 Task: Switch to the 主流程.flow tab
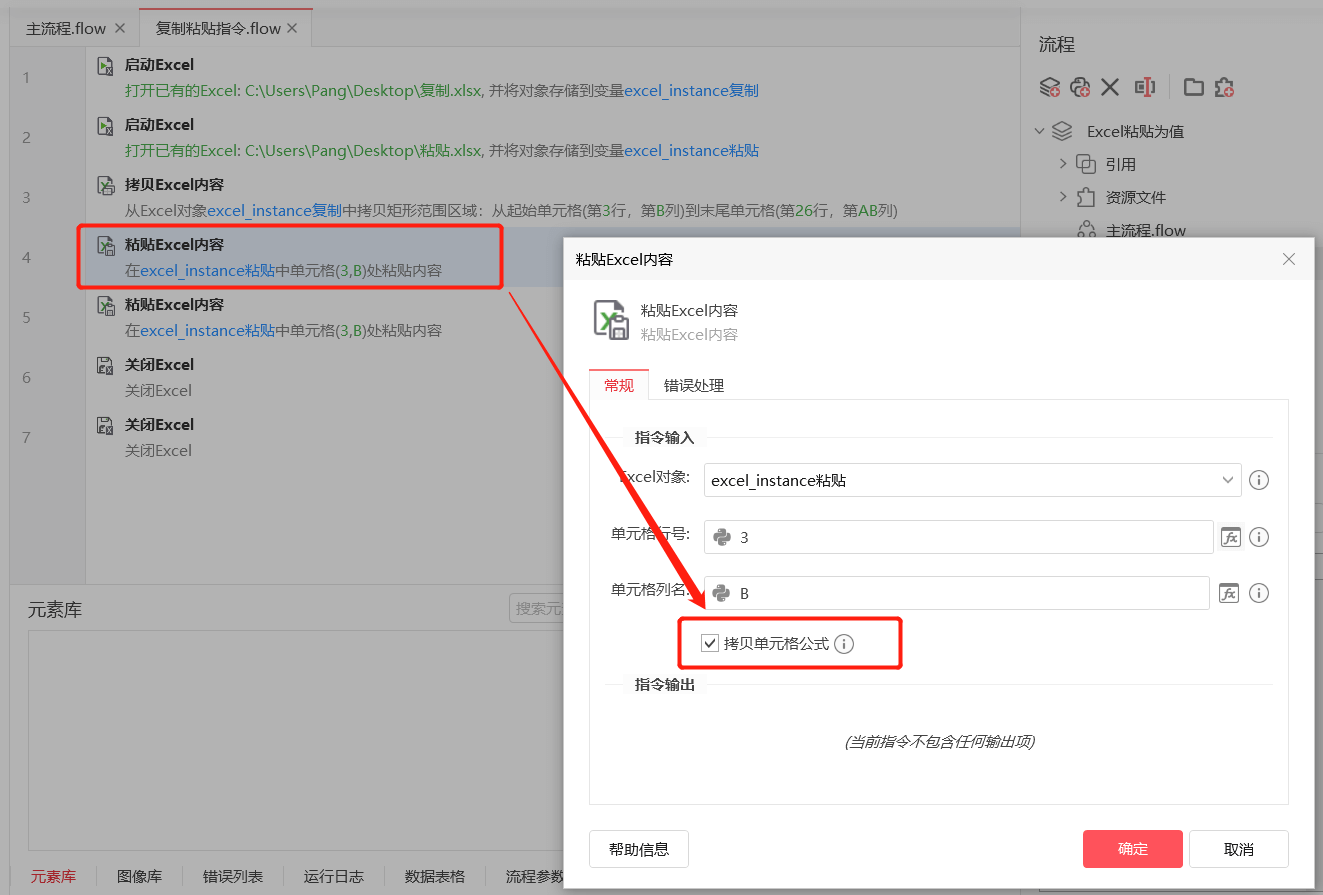(66, 28)
